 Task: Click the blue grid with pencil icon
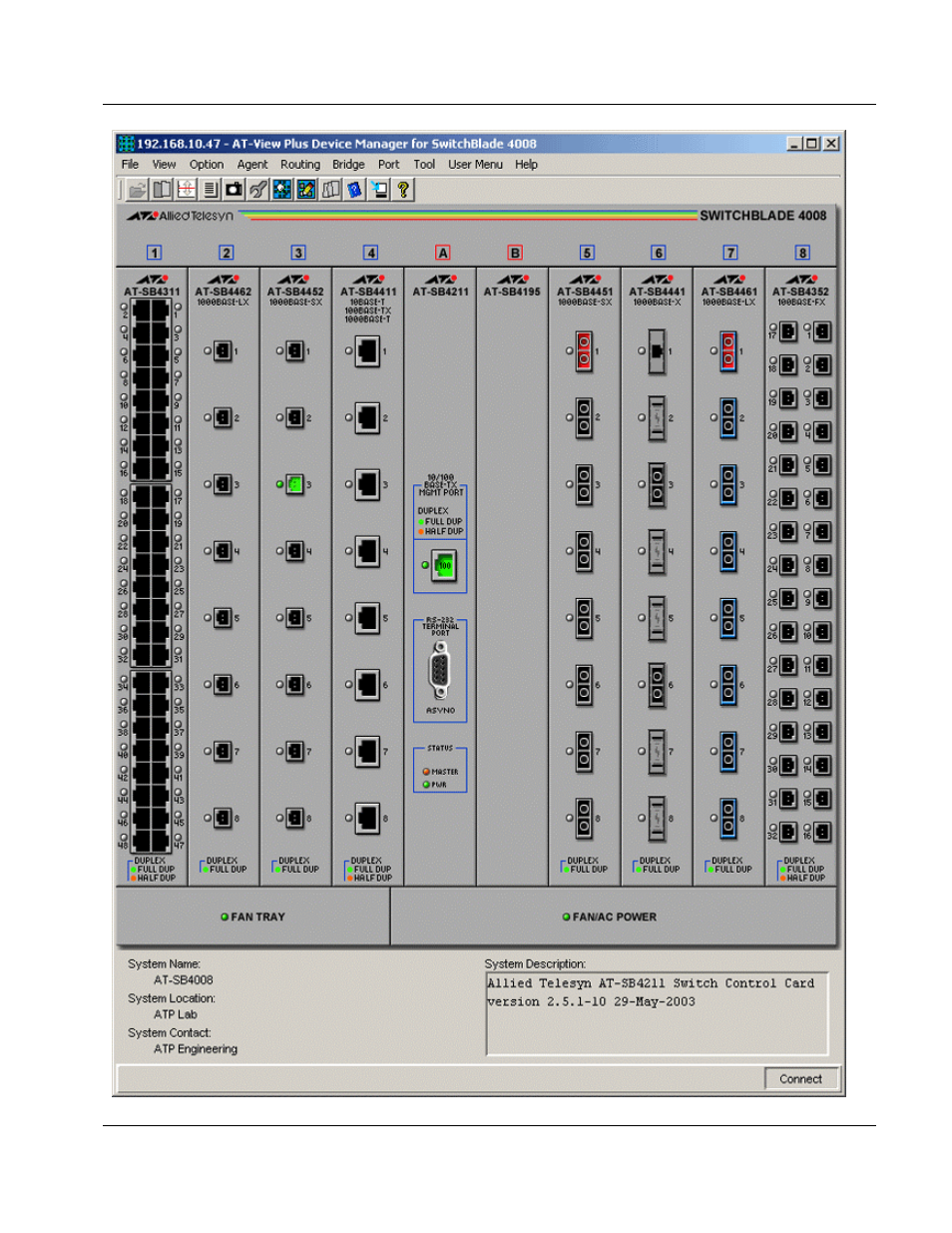coord(306,189)
